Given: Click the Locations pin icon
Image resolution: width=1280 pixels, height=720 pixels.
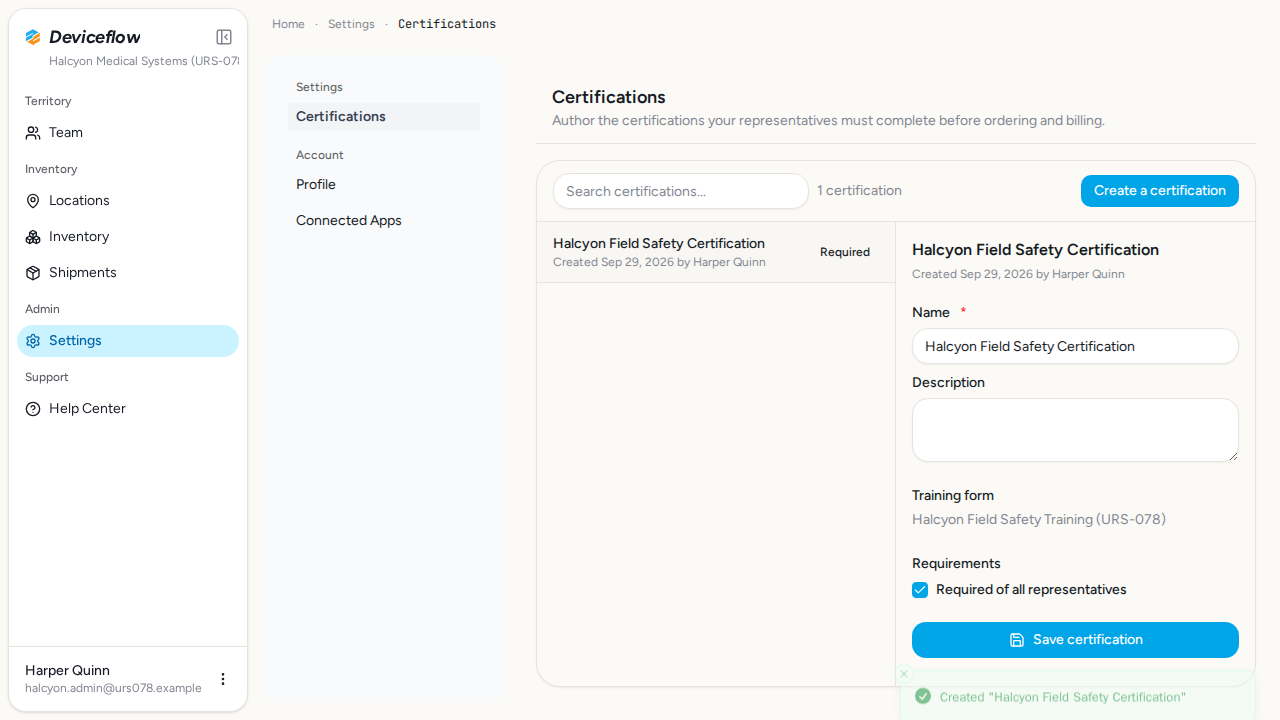Looking at the screenshot, I should point(33,201).
